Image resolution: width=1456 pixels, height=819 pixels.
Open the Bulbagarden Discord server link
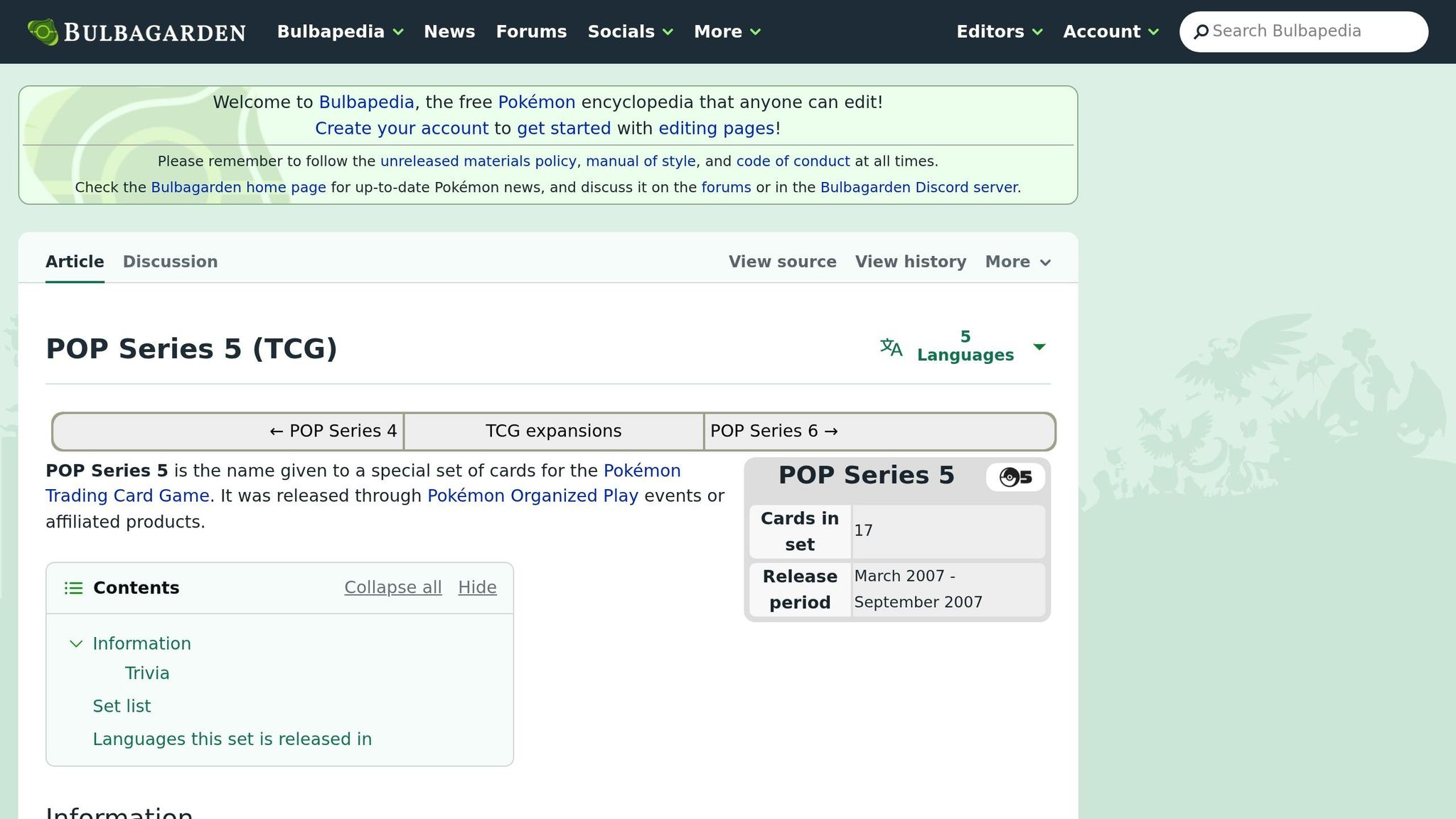tap(919, 188)
